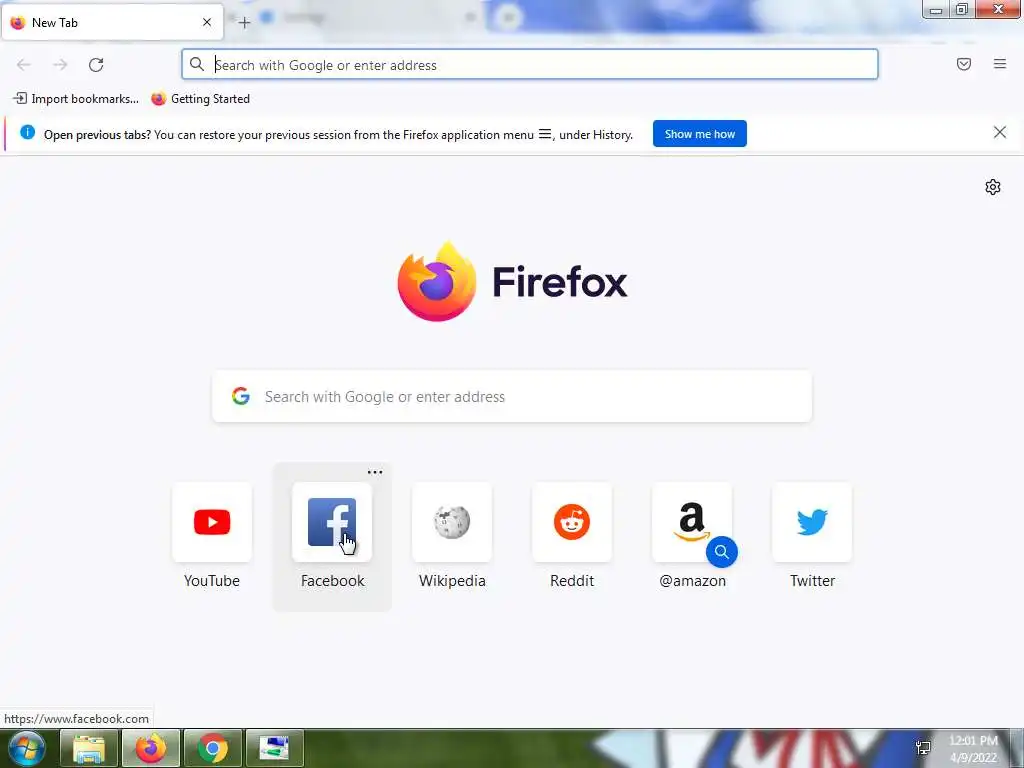Open Facebook tile three-dot context menu
Viewport: 1024px width, 768px height.
click(x=375, y=472)
